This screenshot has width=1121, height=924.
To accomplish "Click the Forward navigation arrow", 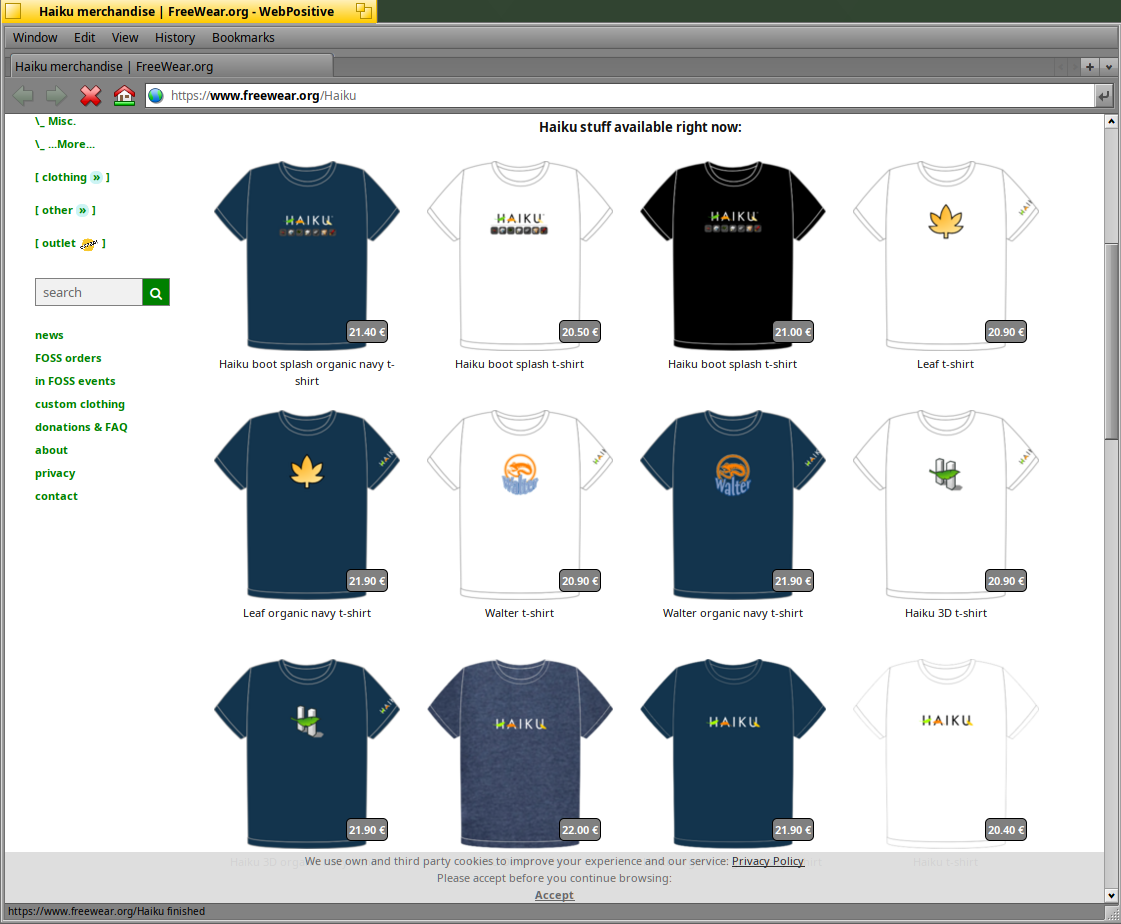I will [56, 95].
